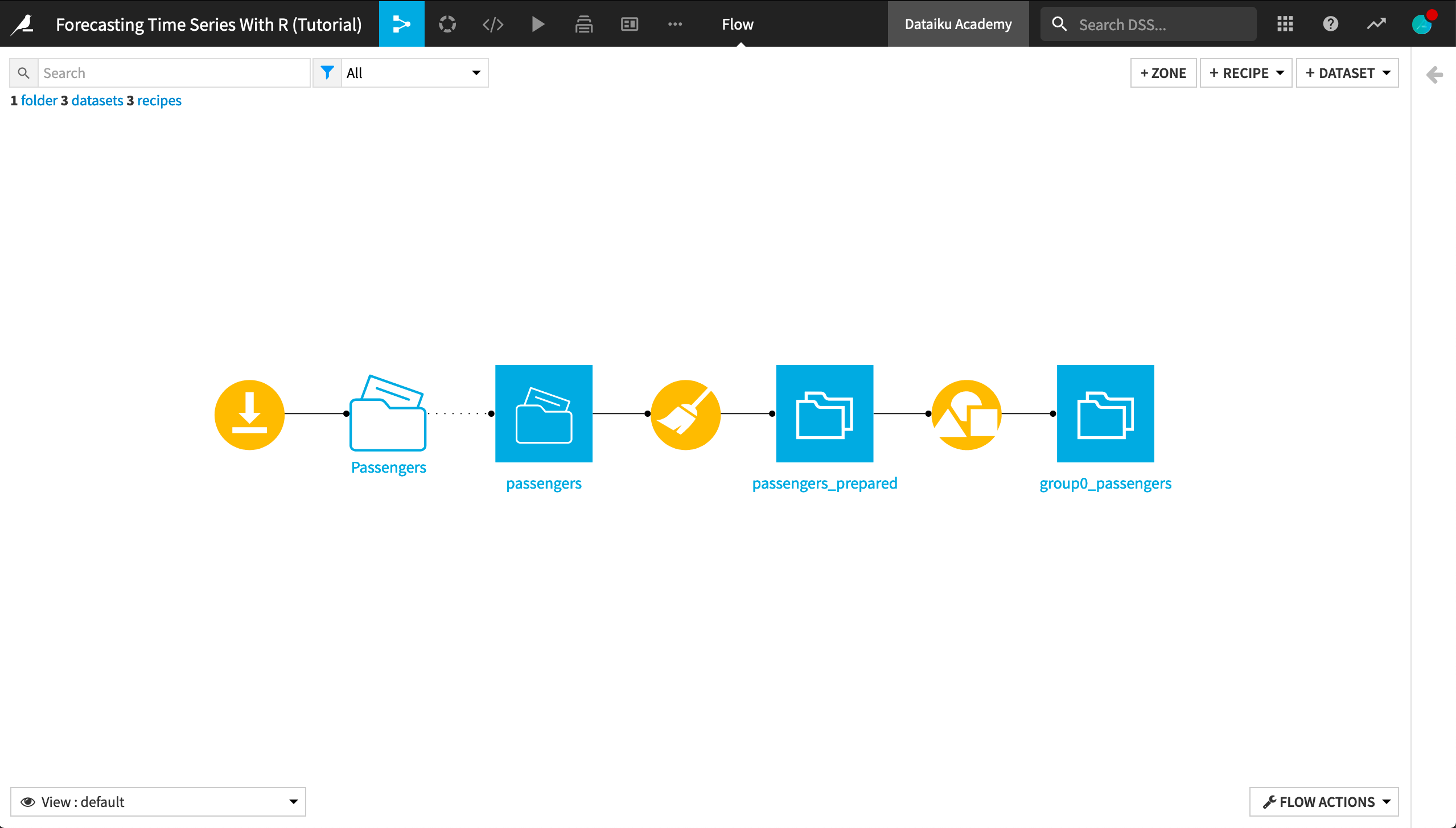Click the Code editor icon in toolbar
Image resolution: width=1456 pixels, height=828 pixels.
click(x=493, y=23)
